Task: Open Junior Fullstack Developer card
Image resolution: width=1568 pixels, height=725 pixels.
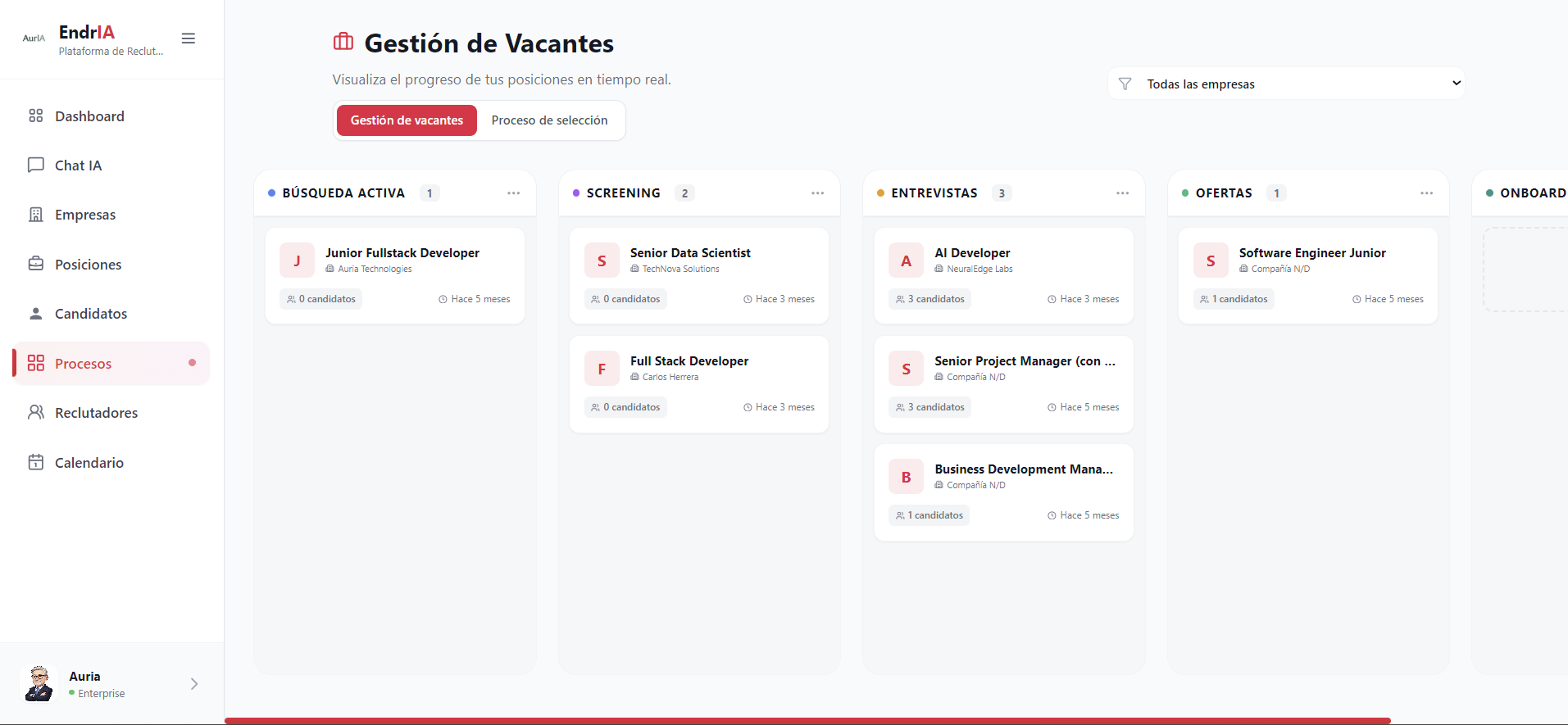Action: click(x=395, y=276)
